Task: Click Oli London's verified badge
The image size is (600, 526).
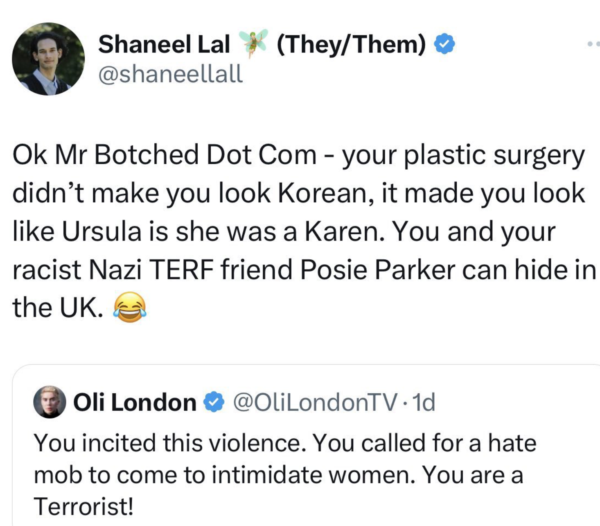Action: pyautogui.click(x=213, y=403)
